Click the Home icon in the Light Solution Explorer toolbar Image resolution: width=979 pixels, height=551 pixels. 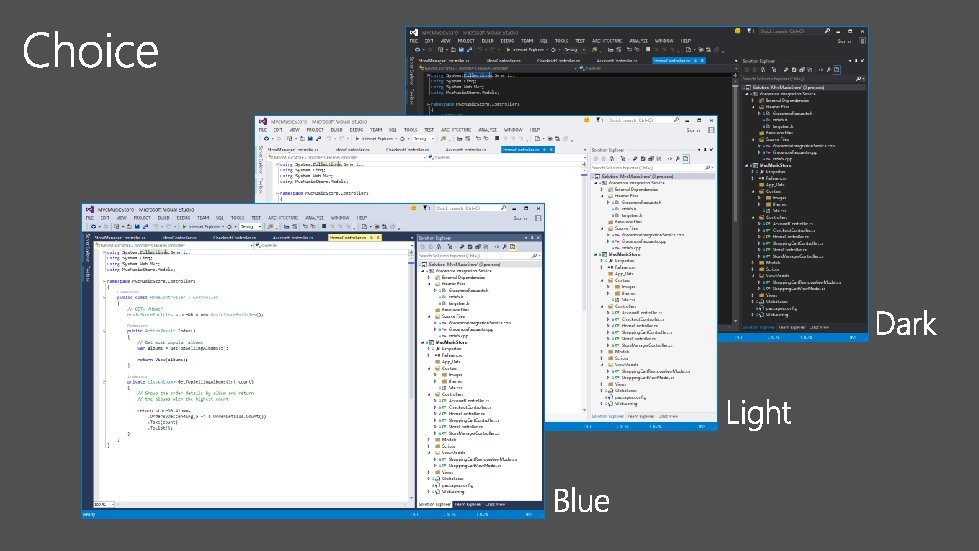coord(612,158)
